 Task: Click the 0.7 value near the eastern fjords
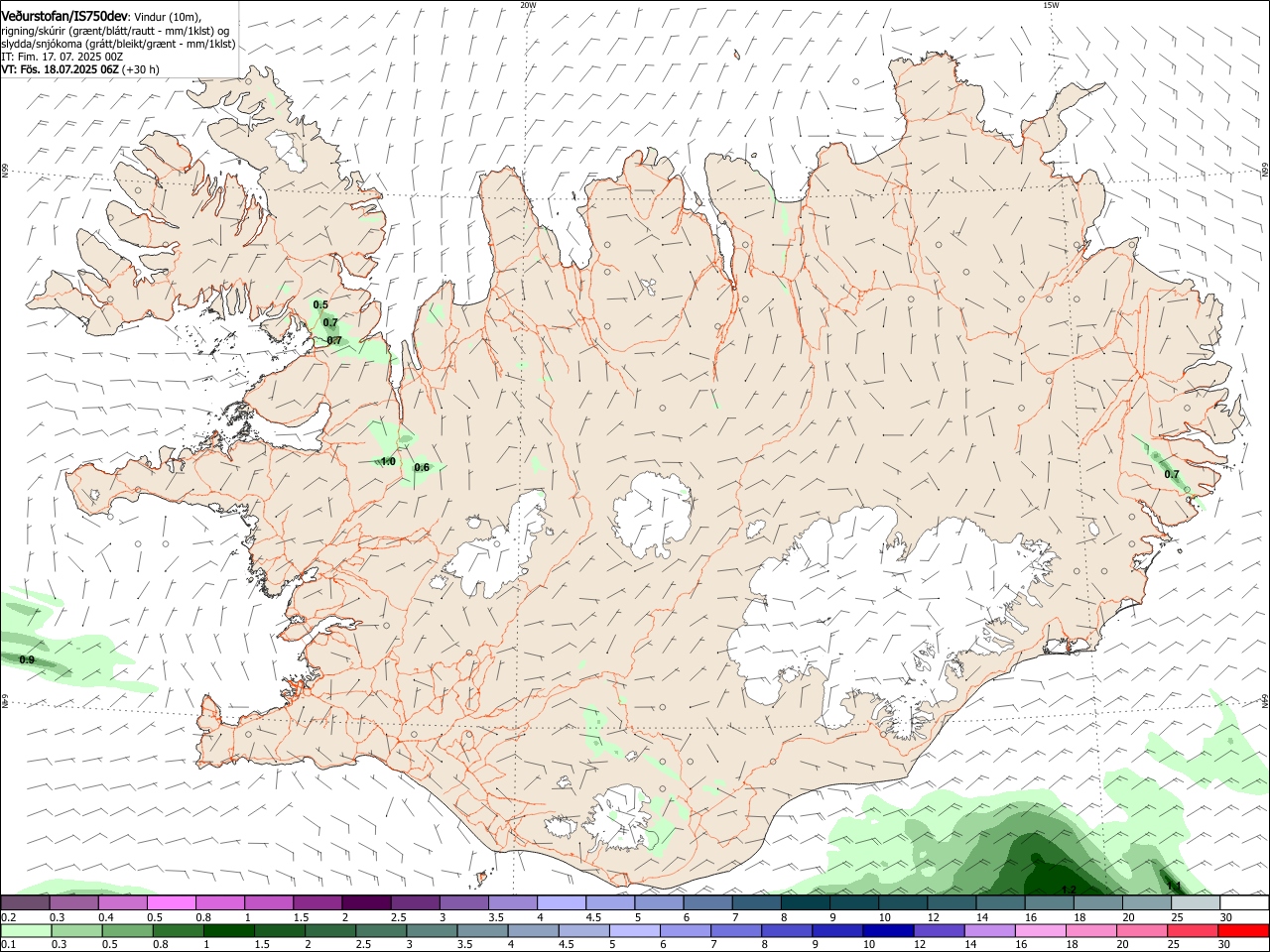pyautogui.click(x=1172, y=475)
